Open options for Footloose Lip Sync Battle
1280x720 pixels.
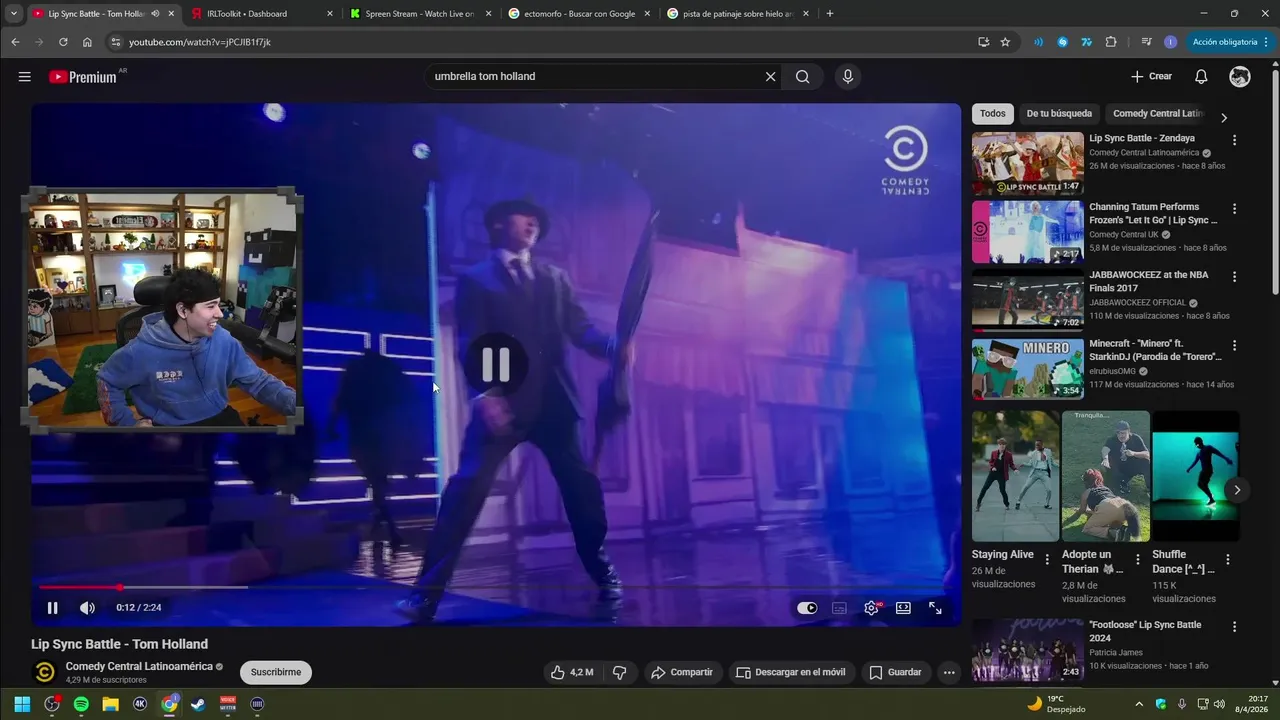click(x=1234, y=627)
